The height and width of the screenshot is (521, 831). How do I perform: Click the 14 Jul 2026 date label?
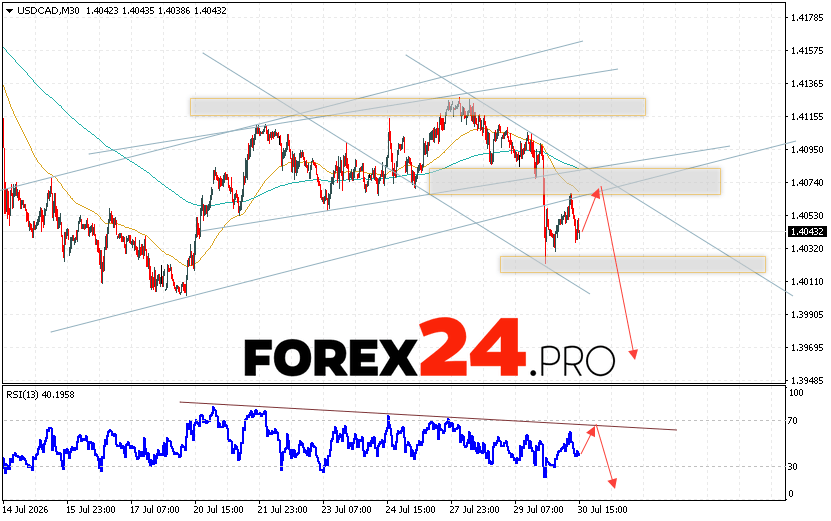(x=25, y=510)
